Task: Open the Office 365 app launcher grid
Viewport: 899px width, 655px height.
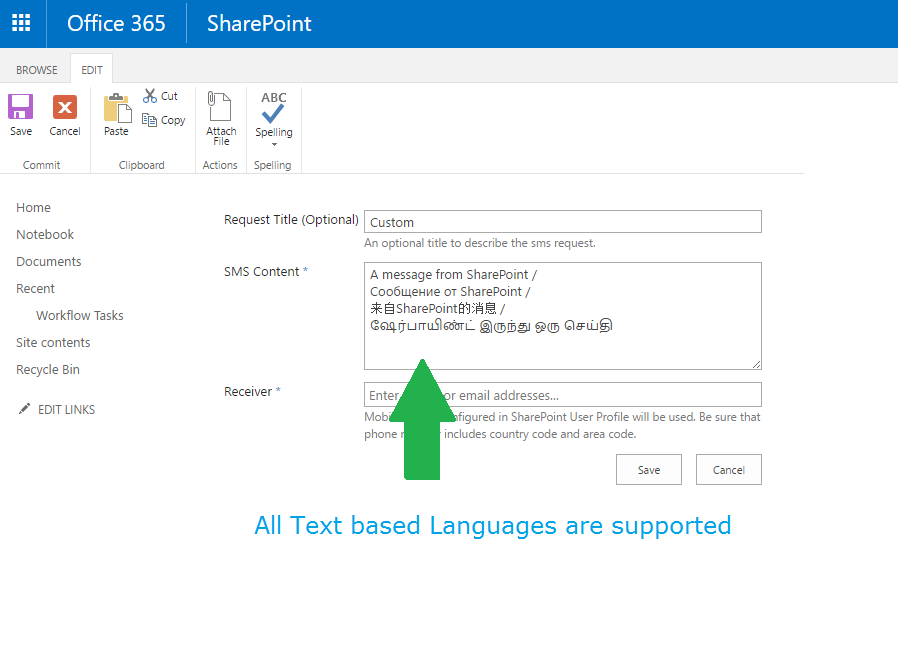Action: 21,23
